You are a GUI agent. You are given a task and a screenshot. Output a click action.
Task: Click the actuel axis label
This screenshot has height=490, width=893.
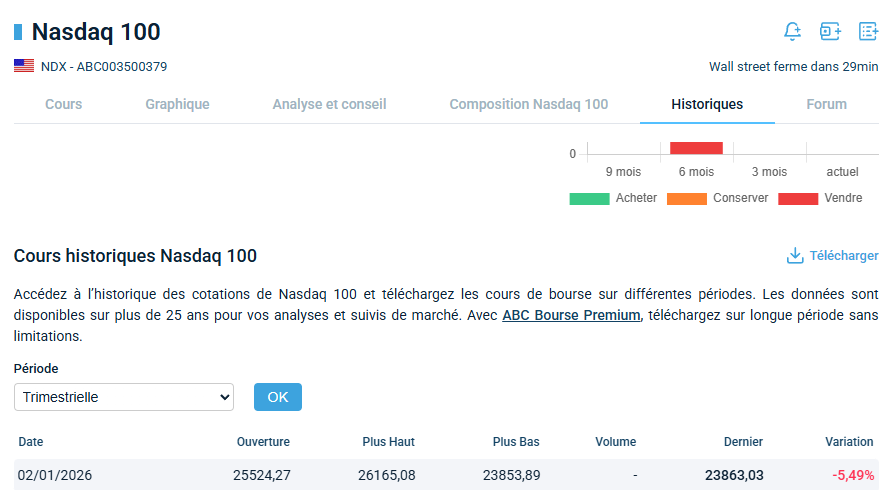(x=842, y=172)
